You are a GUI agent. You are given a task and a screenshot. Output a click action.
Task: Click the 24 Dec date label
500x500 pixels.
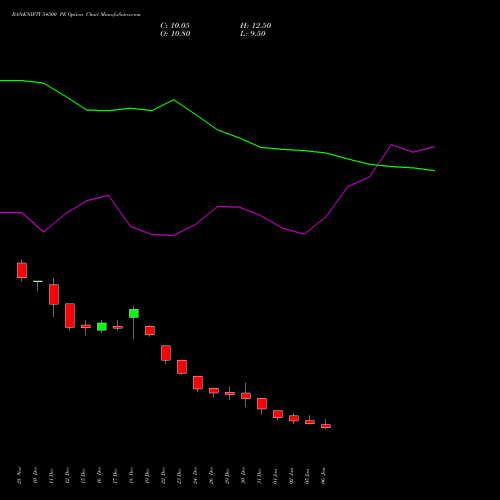[x=195, y=476]
